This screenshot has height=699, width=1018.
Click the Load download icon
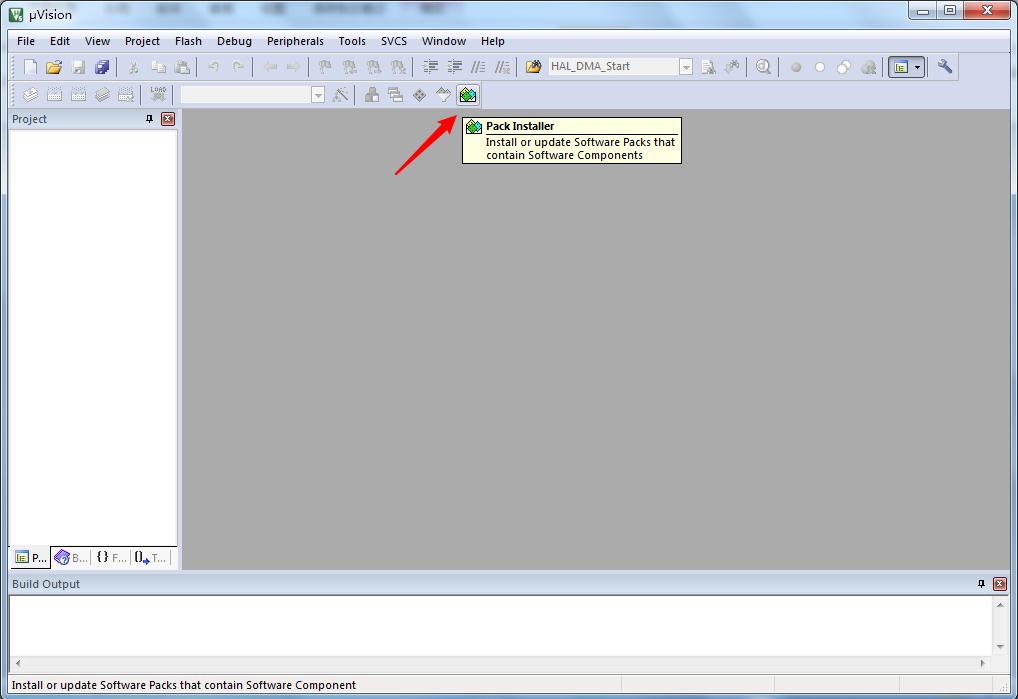(158, 95)
